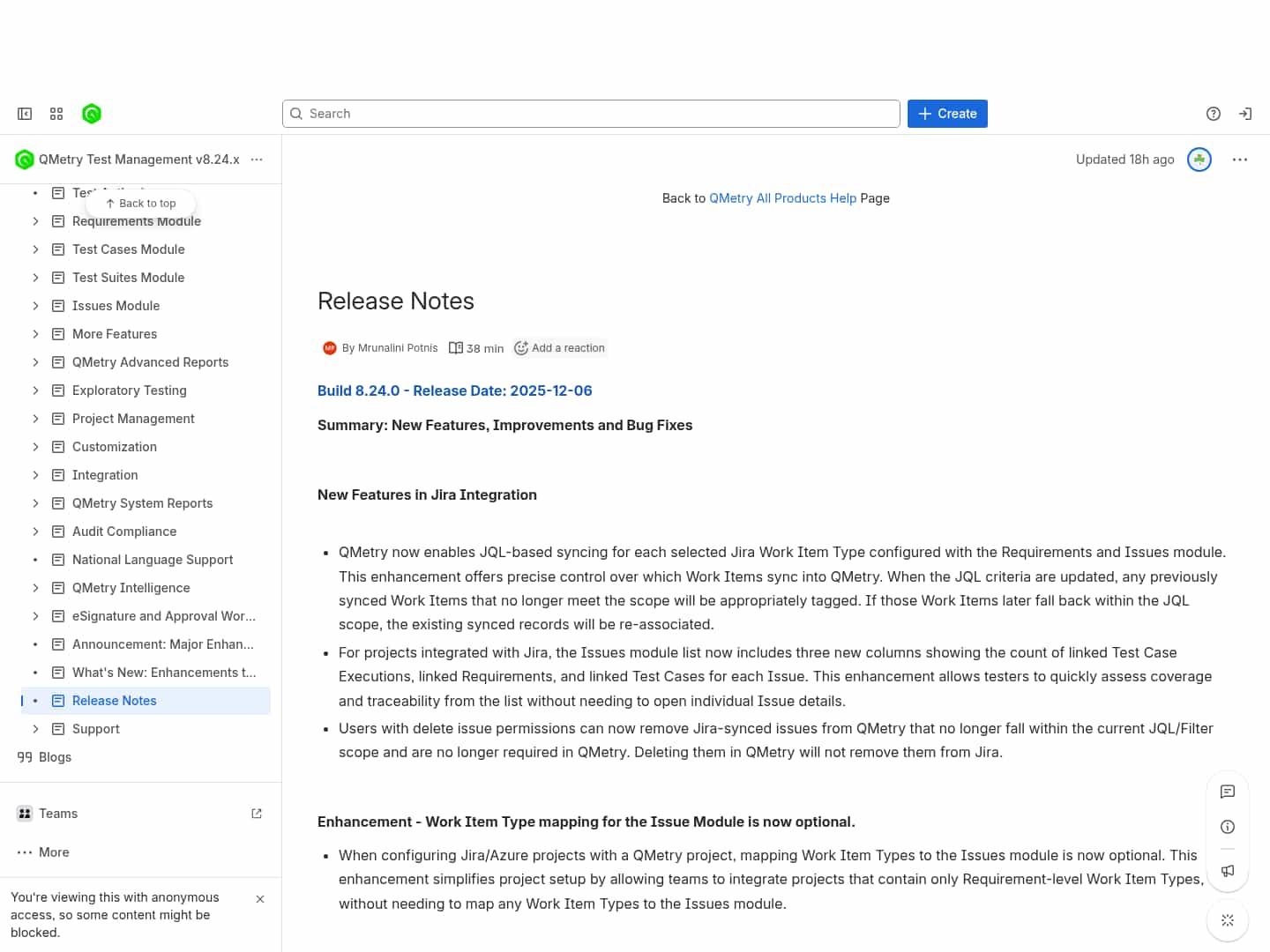Screen dimensions: 1270x952
Task: Open the comments panel icon
Action: click(1228, 792)
